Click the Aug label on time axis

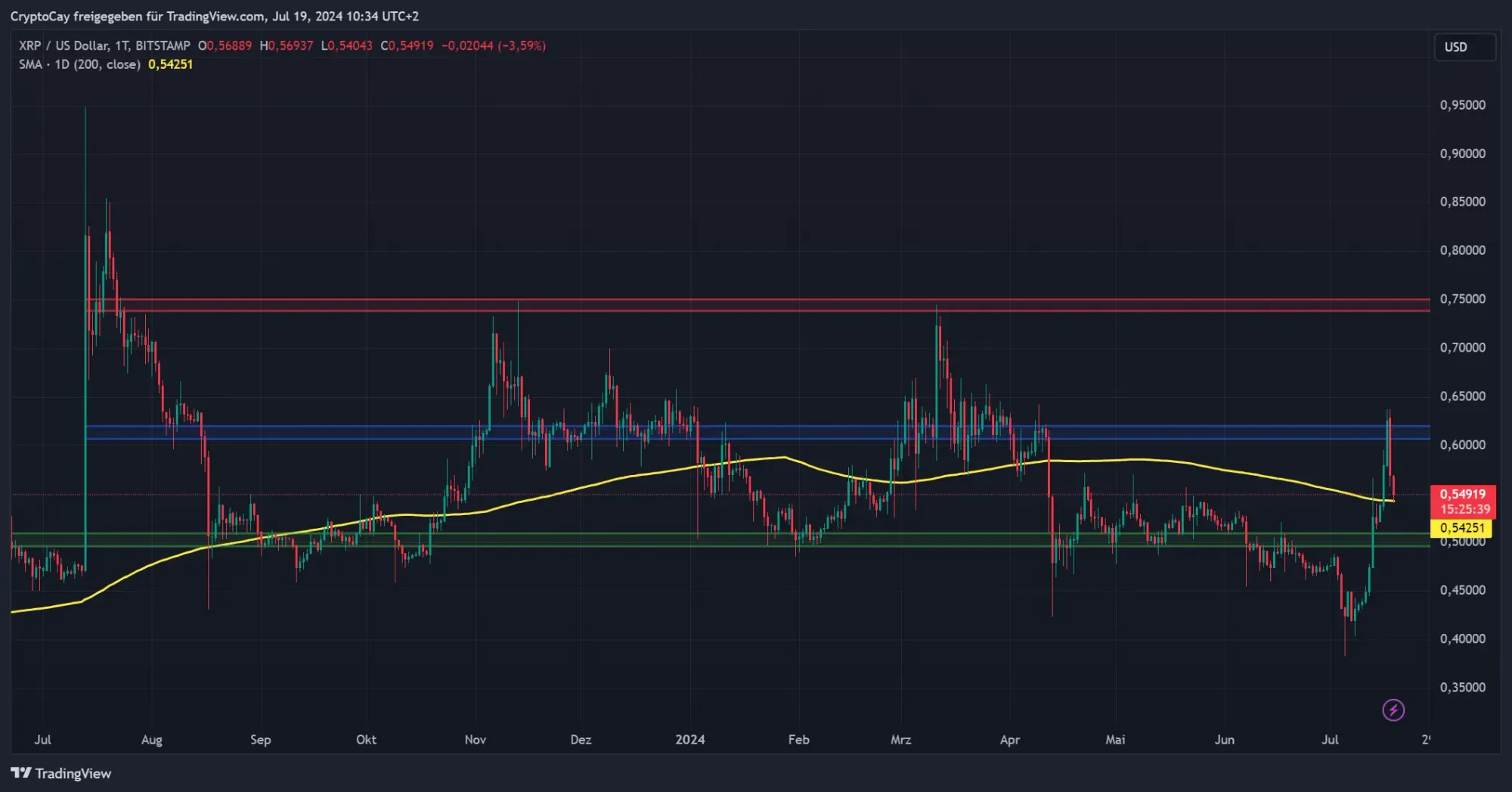[152, 740]
